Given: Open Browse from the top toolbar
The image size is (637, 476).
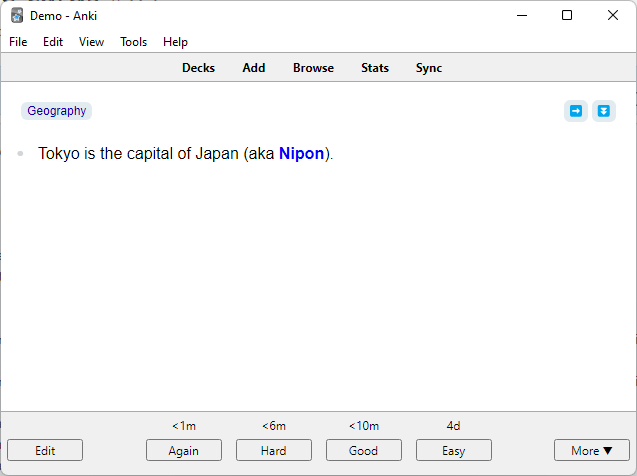Looking at the screenshot, I should 313,68.
